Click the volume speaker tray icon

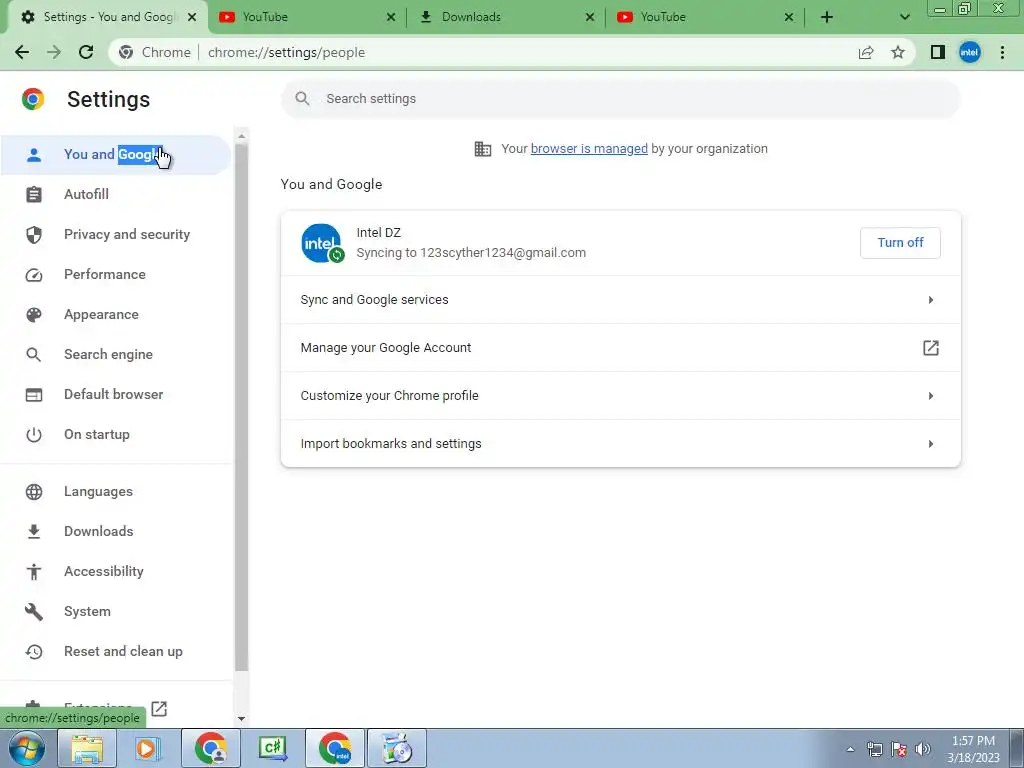click(923, 749)
